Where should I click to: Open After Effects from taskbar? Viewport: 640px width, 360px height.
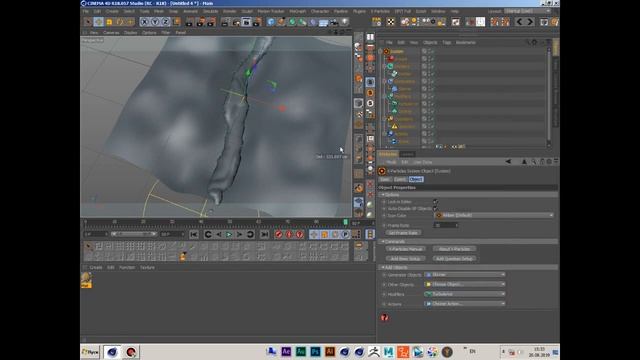(286, 352)
